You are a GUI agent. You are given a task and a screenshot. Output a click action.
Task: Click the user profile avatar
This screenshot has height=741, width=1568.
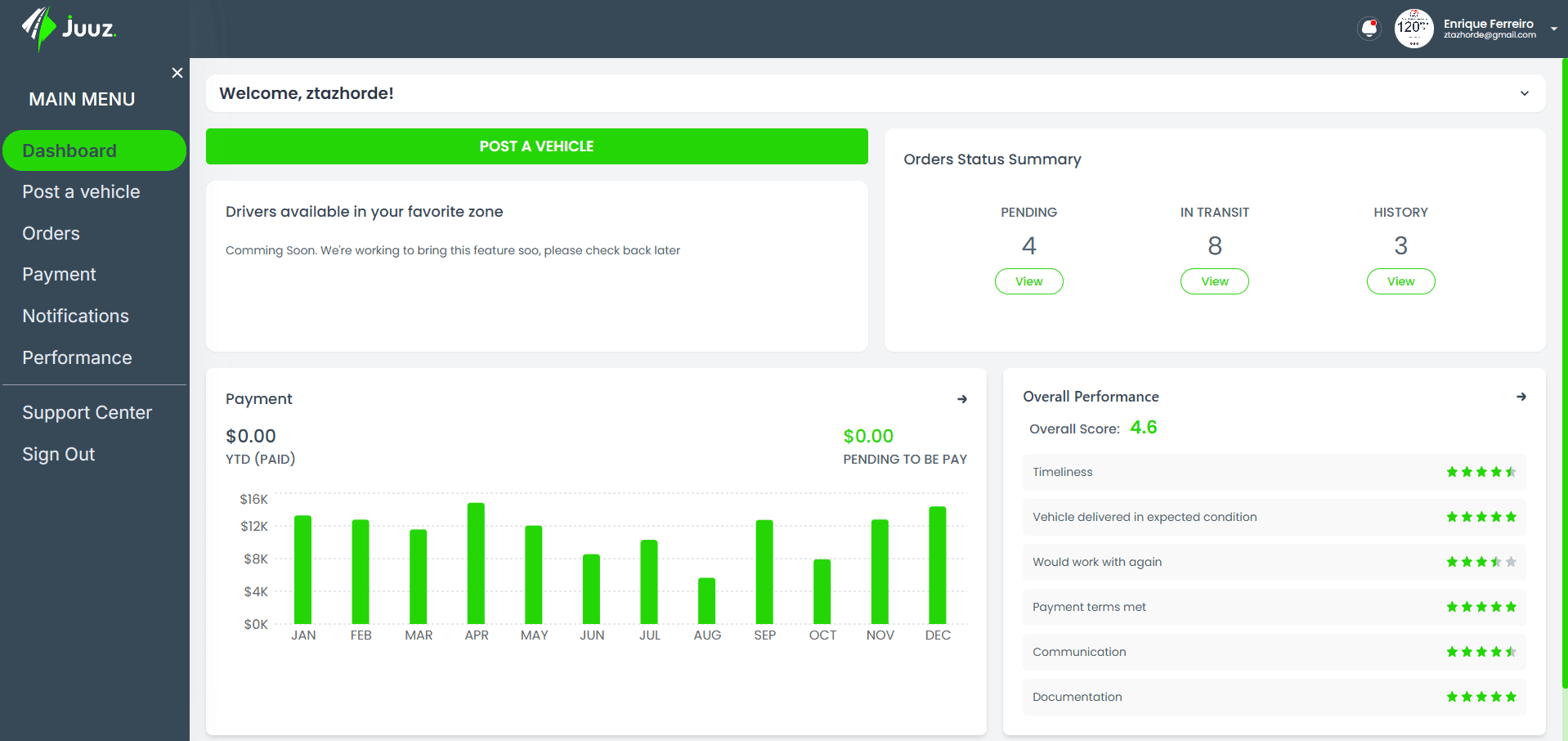[1413, 29]
